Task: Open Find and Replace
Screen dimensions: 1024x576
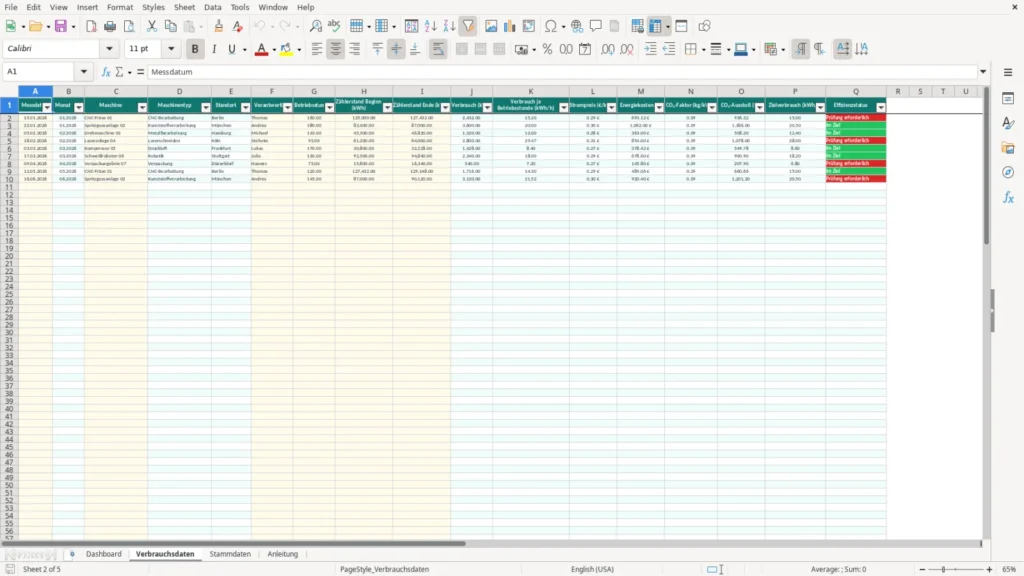Action: pos(315,26)
